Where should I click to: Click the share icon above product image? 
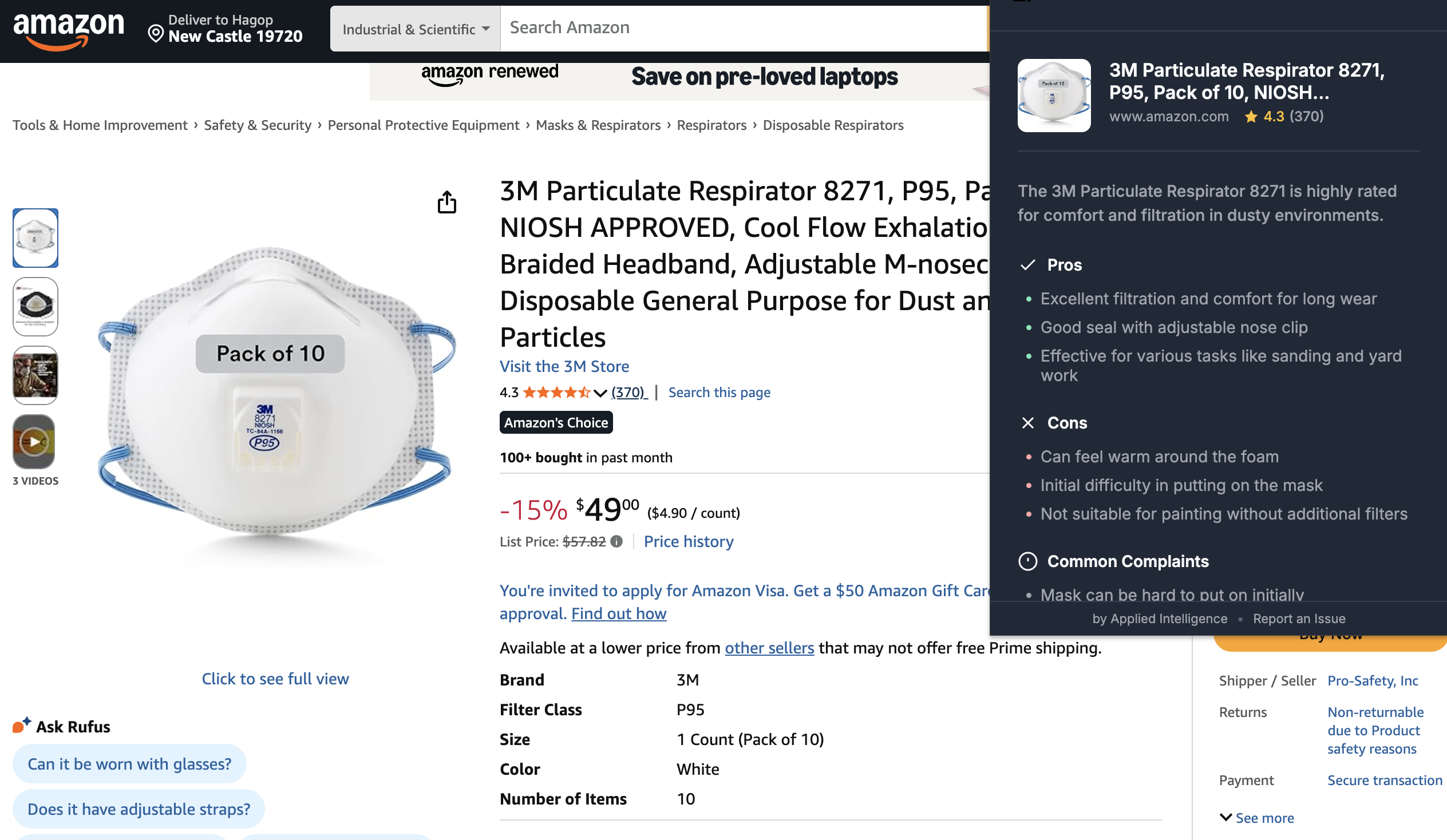click(x=446, y=202)
